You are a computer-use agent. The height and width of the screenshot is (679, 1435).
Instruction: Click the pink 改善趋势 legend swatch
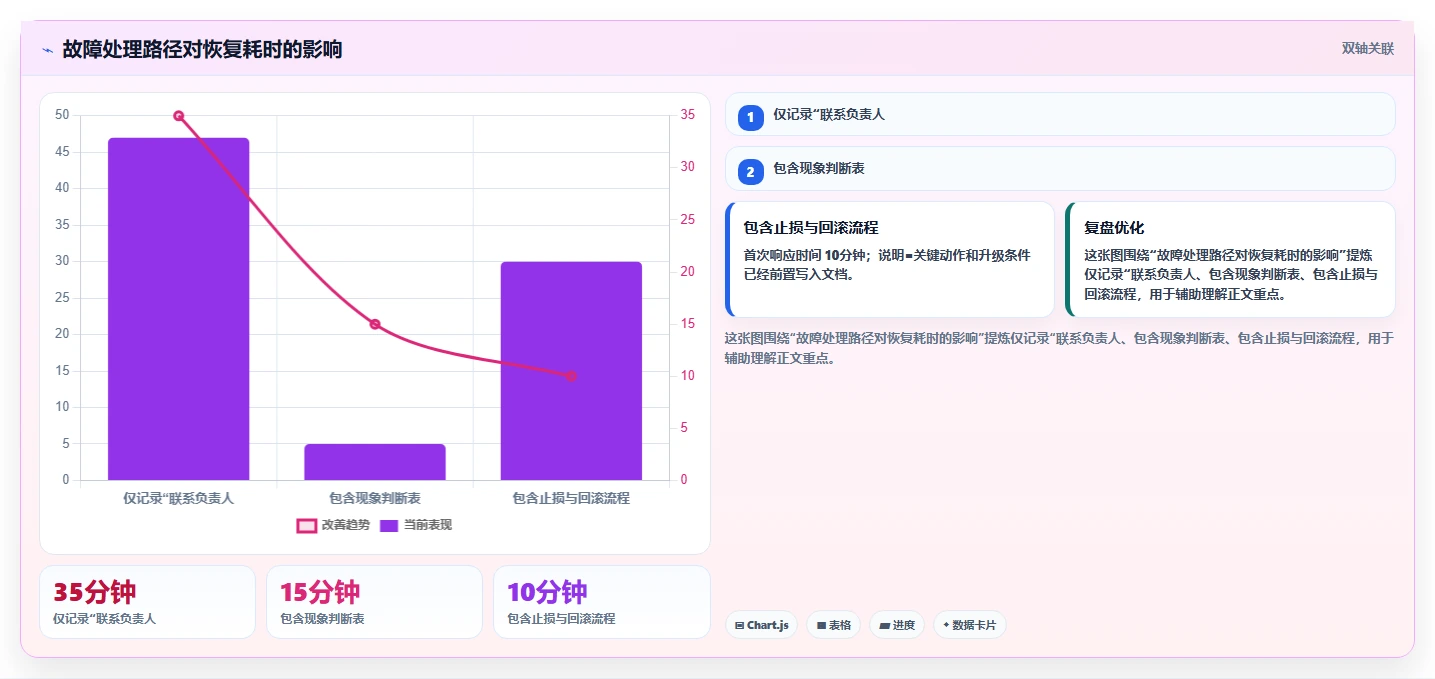[307, 526]
